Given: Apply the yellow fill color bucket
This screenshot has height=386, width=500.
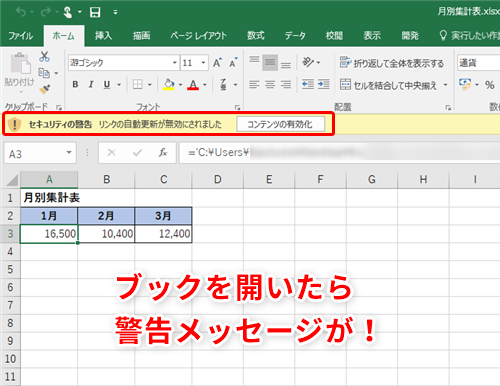Looking at the screenshot, I should coord(169,85).
